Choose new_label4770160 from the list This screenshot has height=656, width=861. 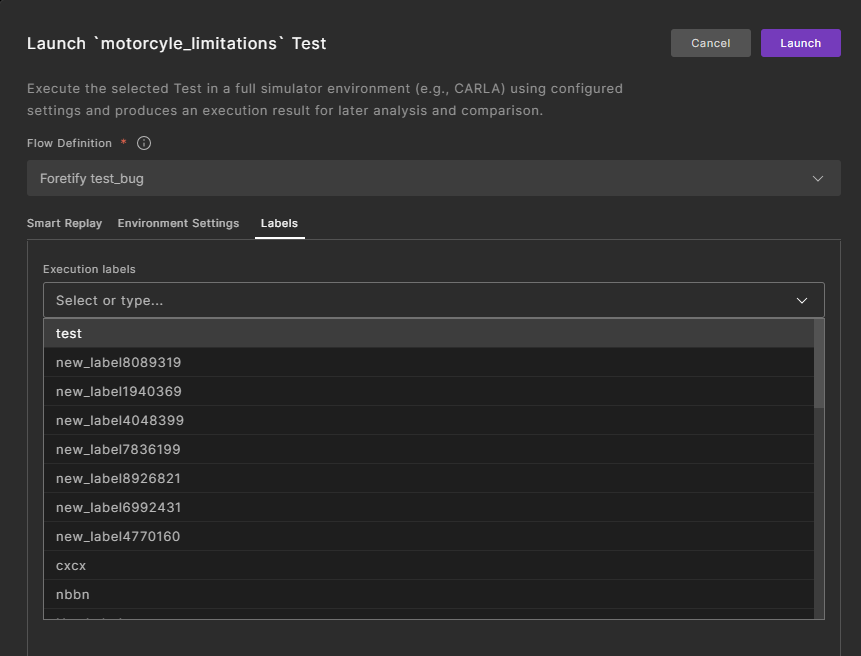coord(428,536)
